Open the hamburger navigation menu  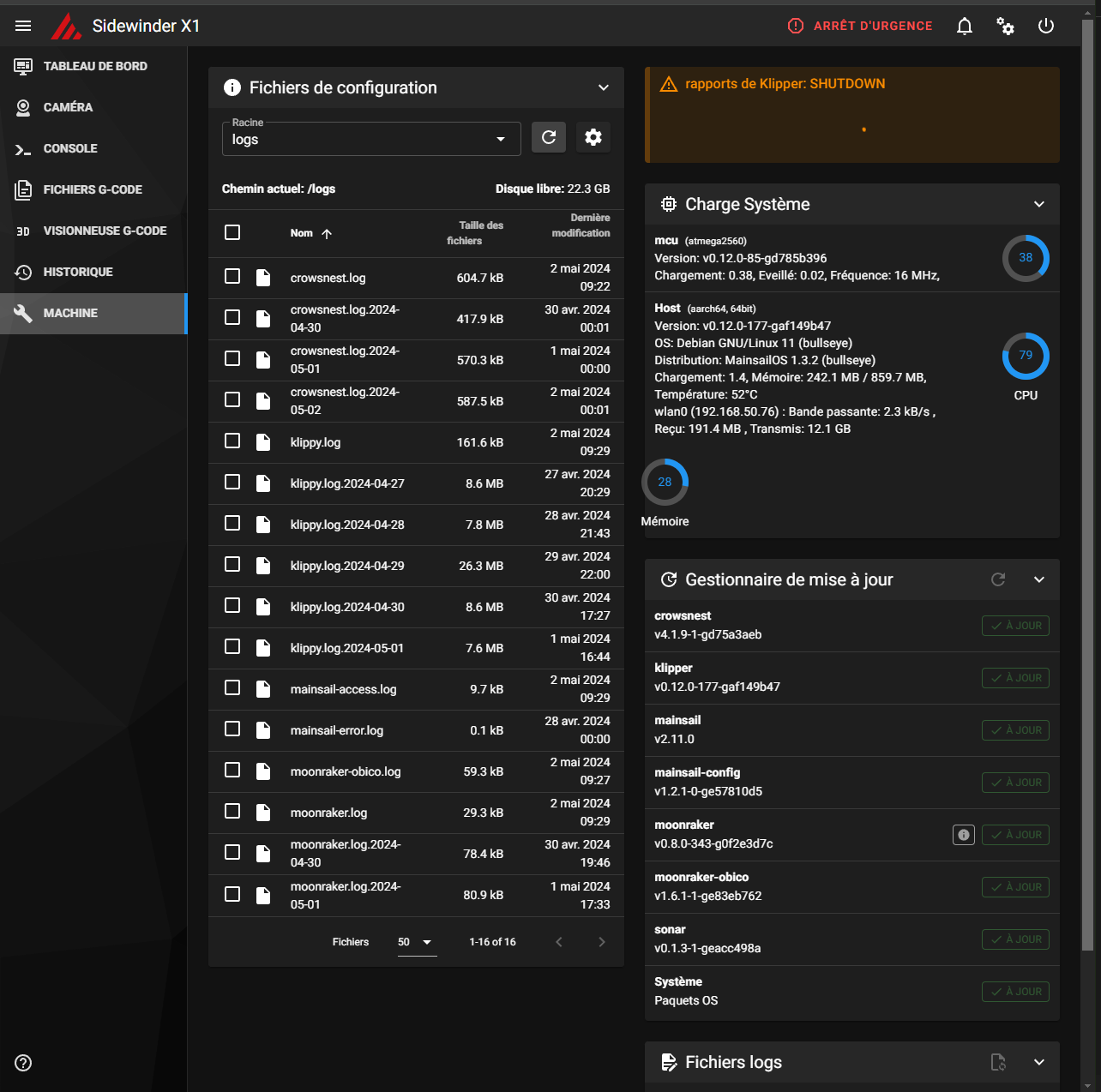click(23, 26)
